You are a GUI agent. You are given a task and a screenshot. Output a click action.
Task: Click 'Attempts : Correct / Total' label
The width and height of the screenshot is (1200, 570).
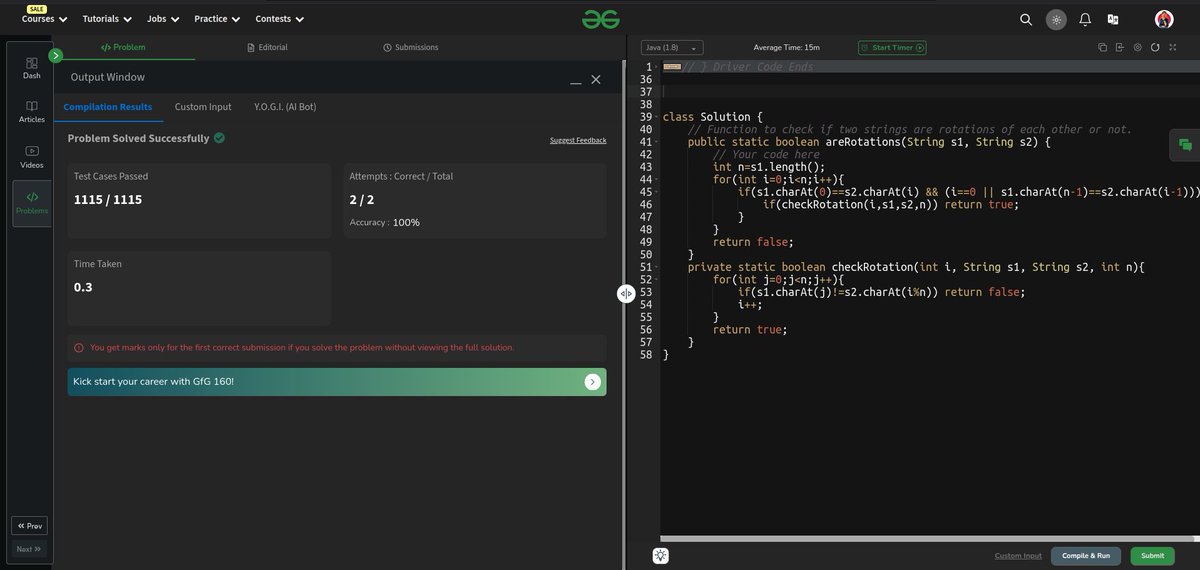(401, 176)
